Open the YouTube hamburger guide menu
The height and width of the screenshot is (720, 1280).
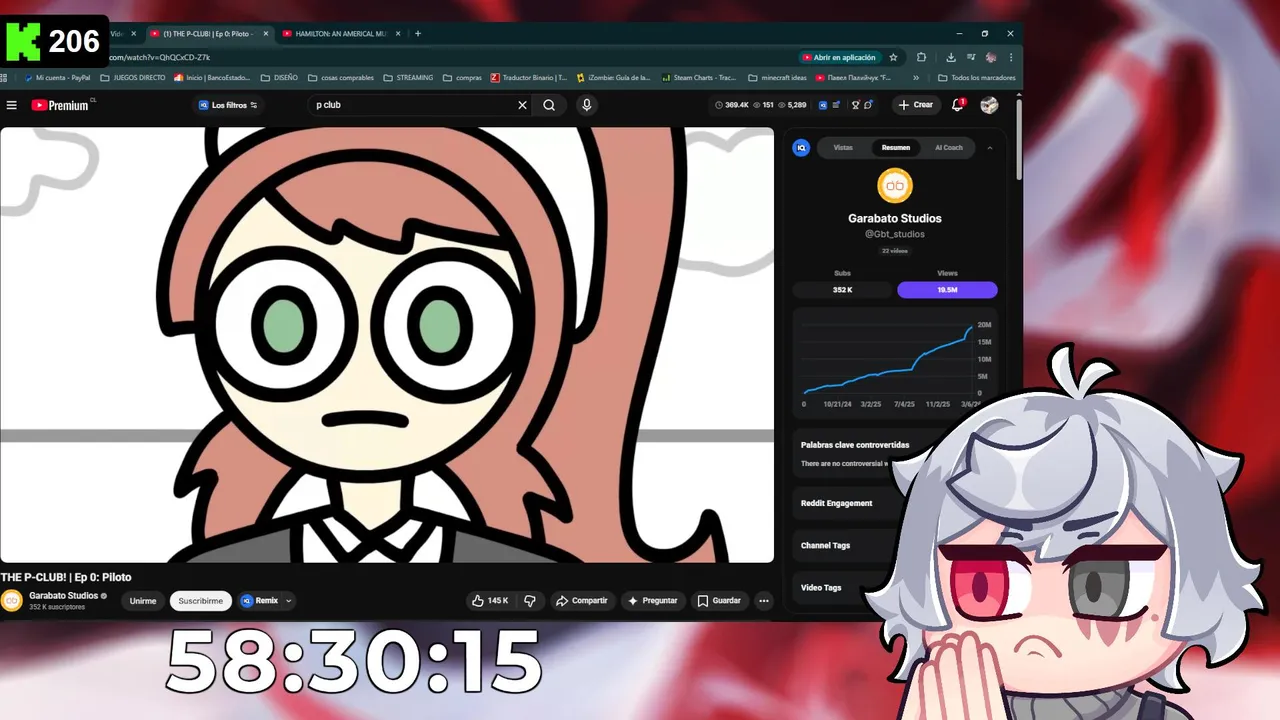coord(12,105)
